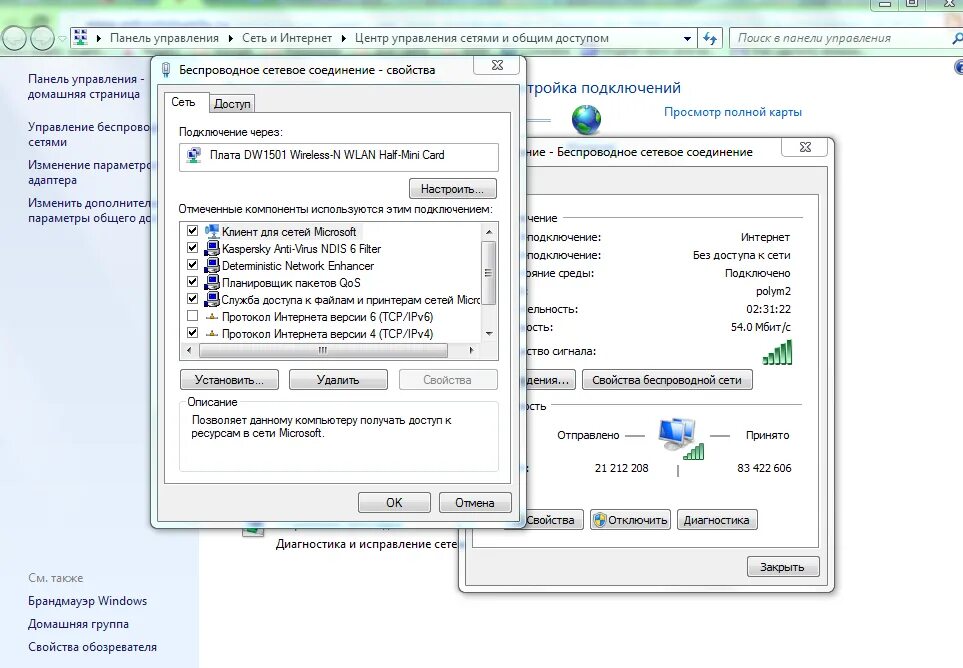
Task: Click the two-computers activity icon
Action: (x=679, y=438)
